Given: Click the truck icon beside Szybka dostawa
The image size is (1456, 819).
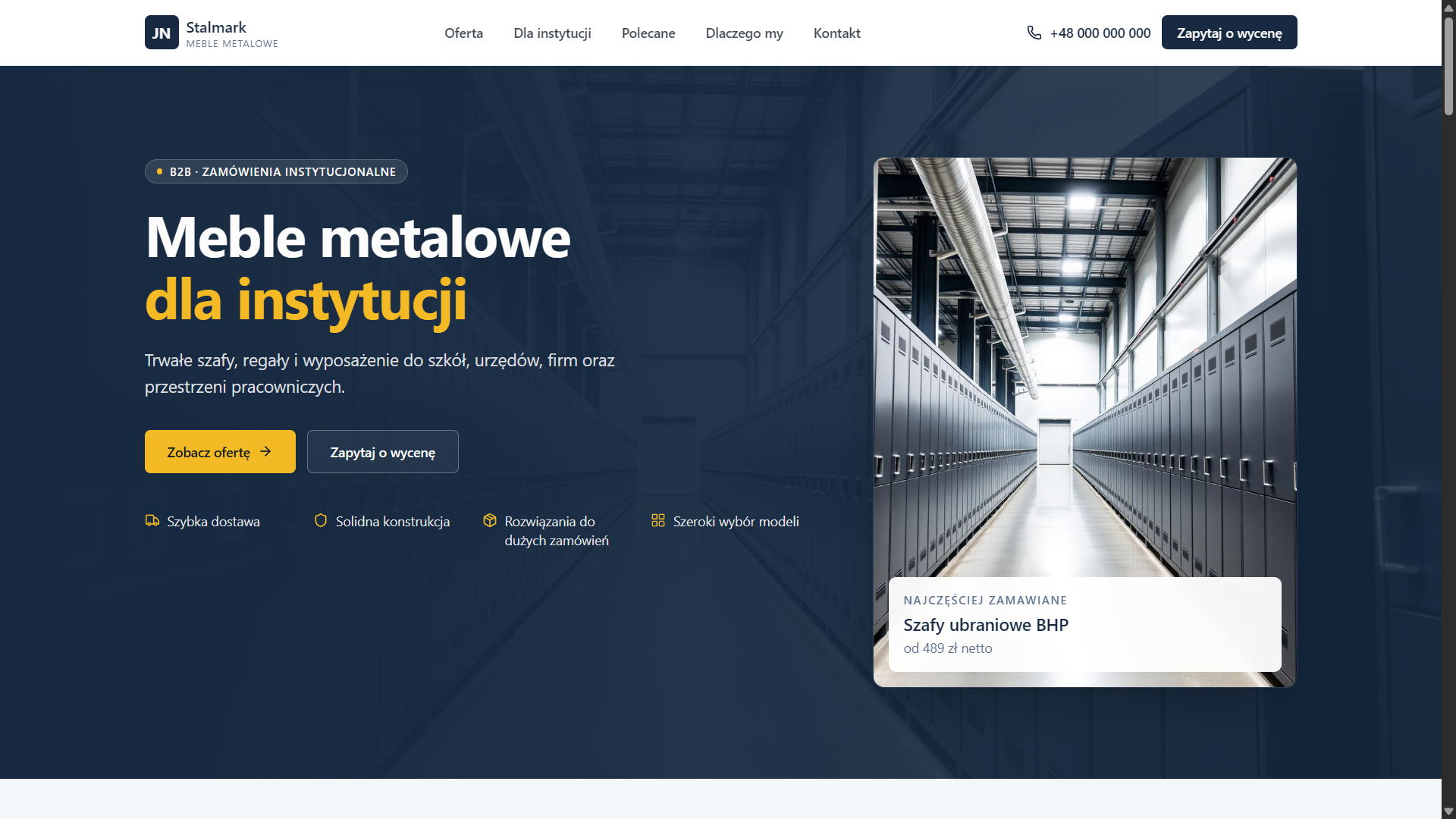Looking at the screenshot, I should 152,520.
